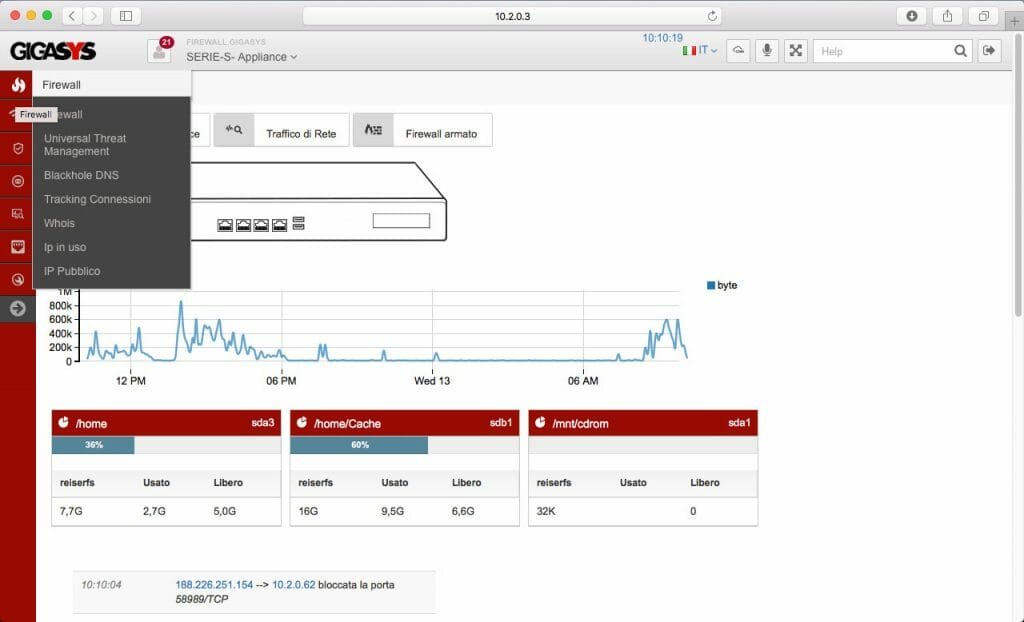1024x622 pixels.
Task: Click the network port icon in sidebar
Action: tap(18, 246)
